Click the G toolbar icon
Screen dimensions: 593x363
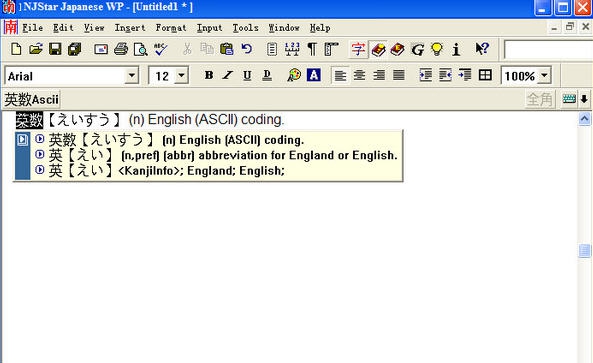coord(418,50)
